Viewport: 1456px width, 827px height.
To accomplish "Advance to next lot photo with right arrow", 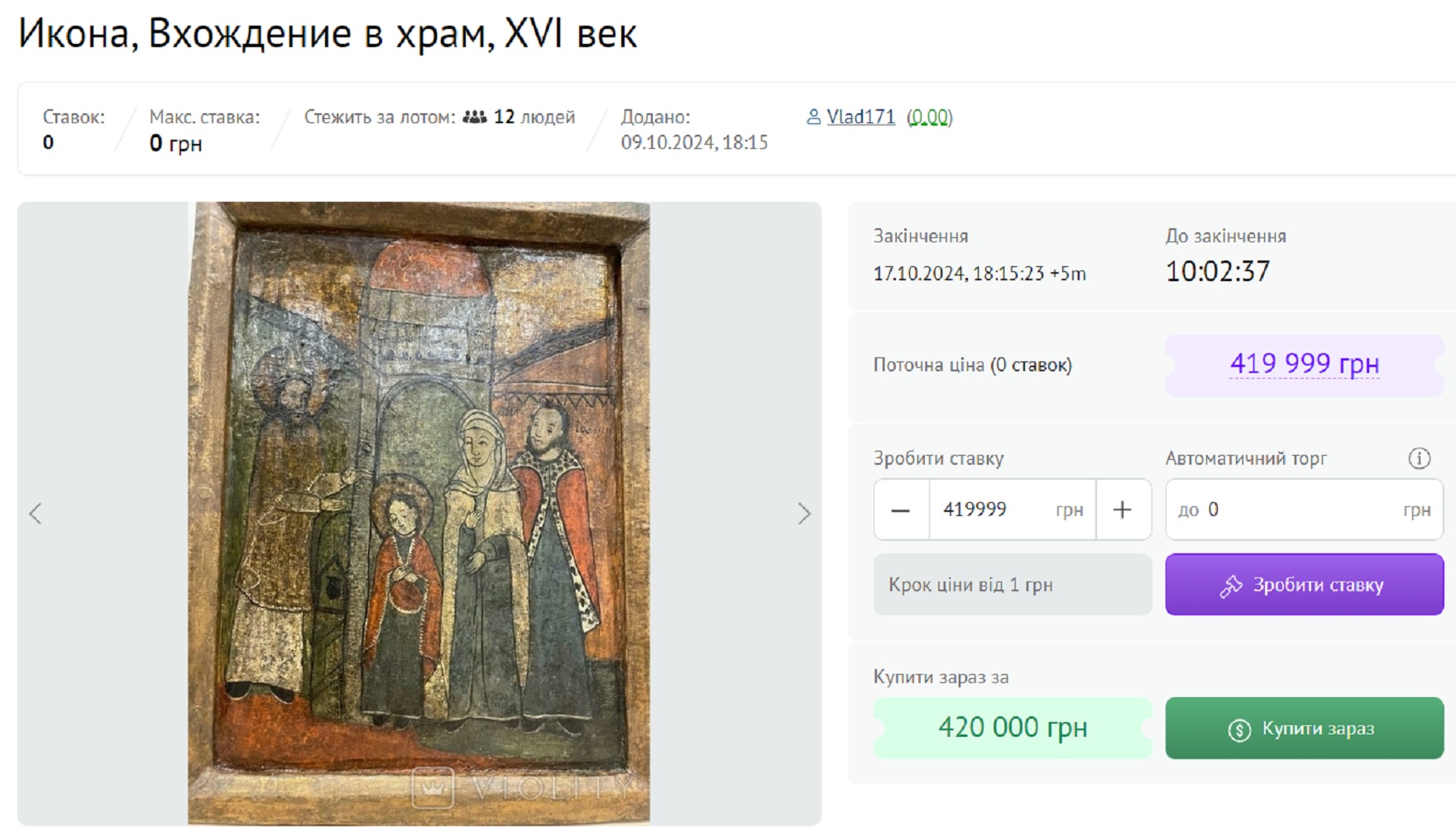I will pos(804,514).
